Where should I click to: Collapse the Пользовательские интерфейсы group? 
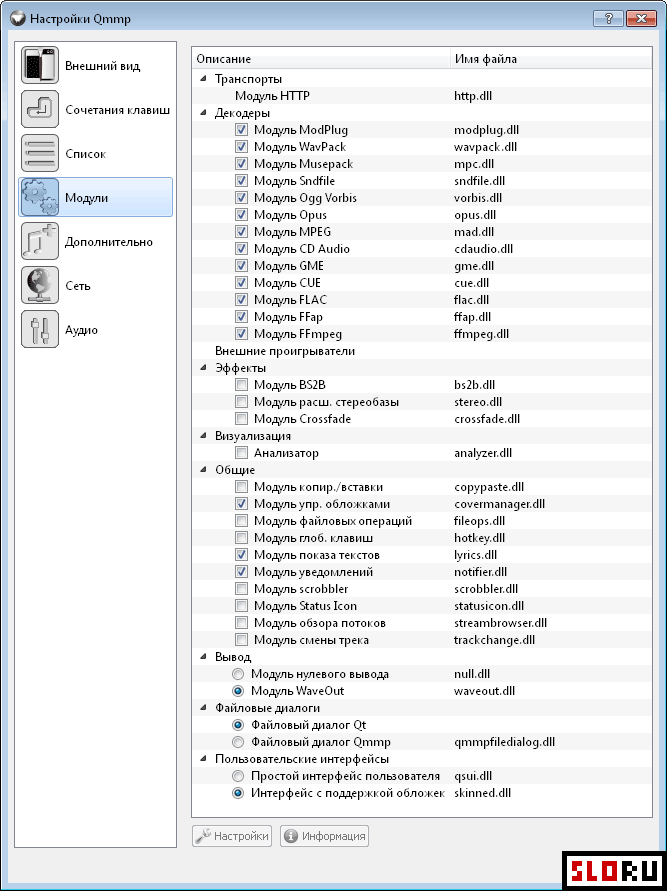(x=203, y=760)
